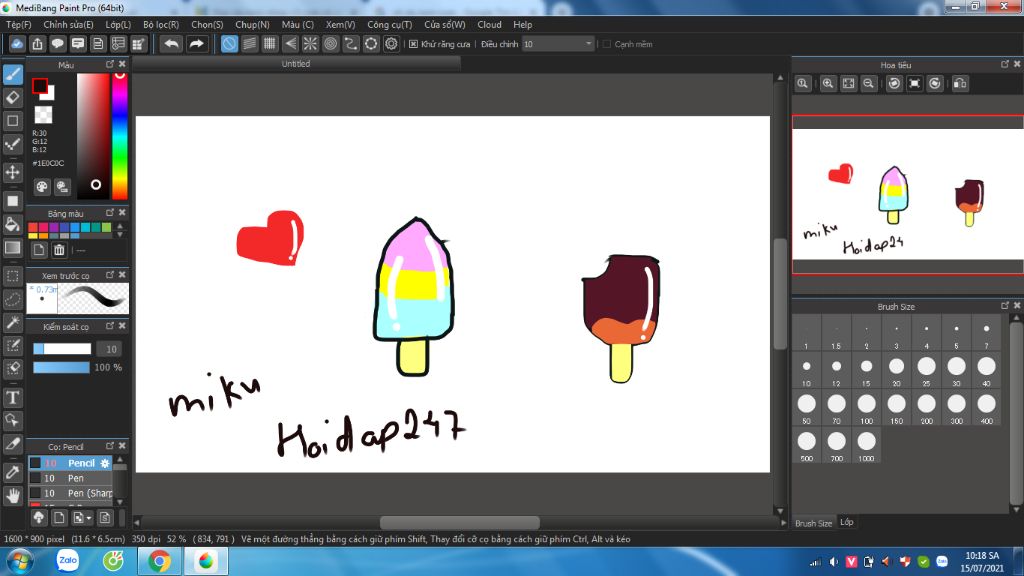Enable parallel lines snap
This screenshot has height=576, width=1024.
coord(249,44)
